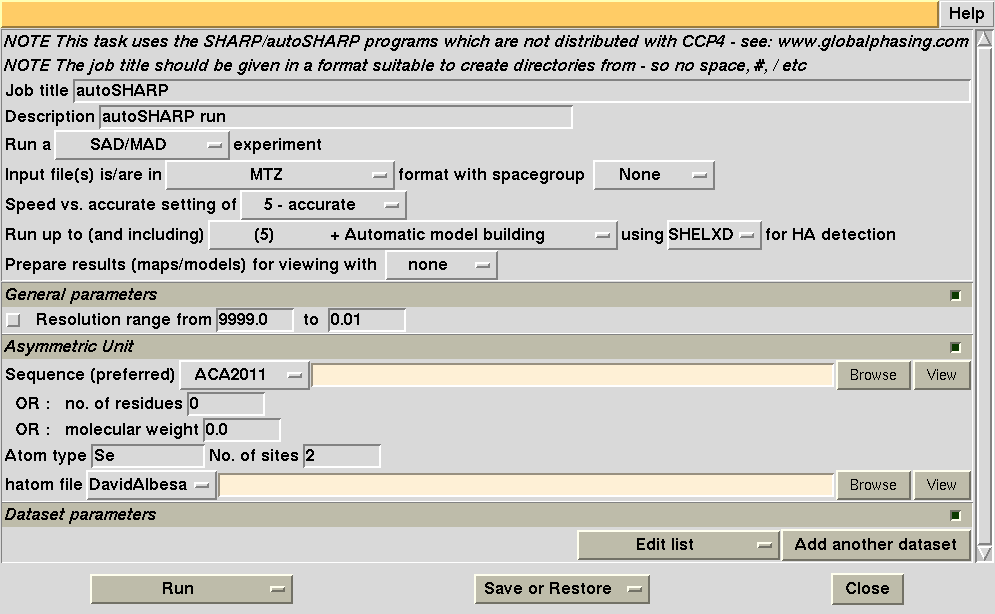View the Sequence file
995x614 pixels.
pos(941,375)
